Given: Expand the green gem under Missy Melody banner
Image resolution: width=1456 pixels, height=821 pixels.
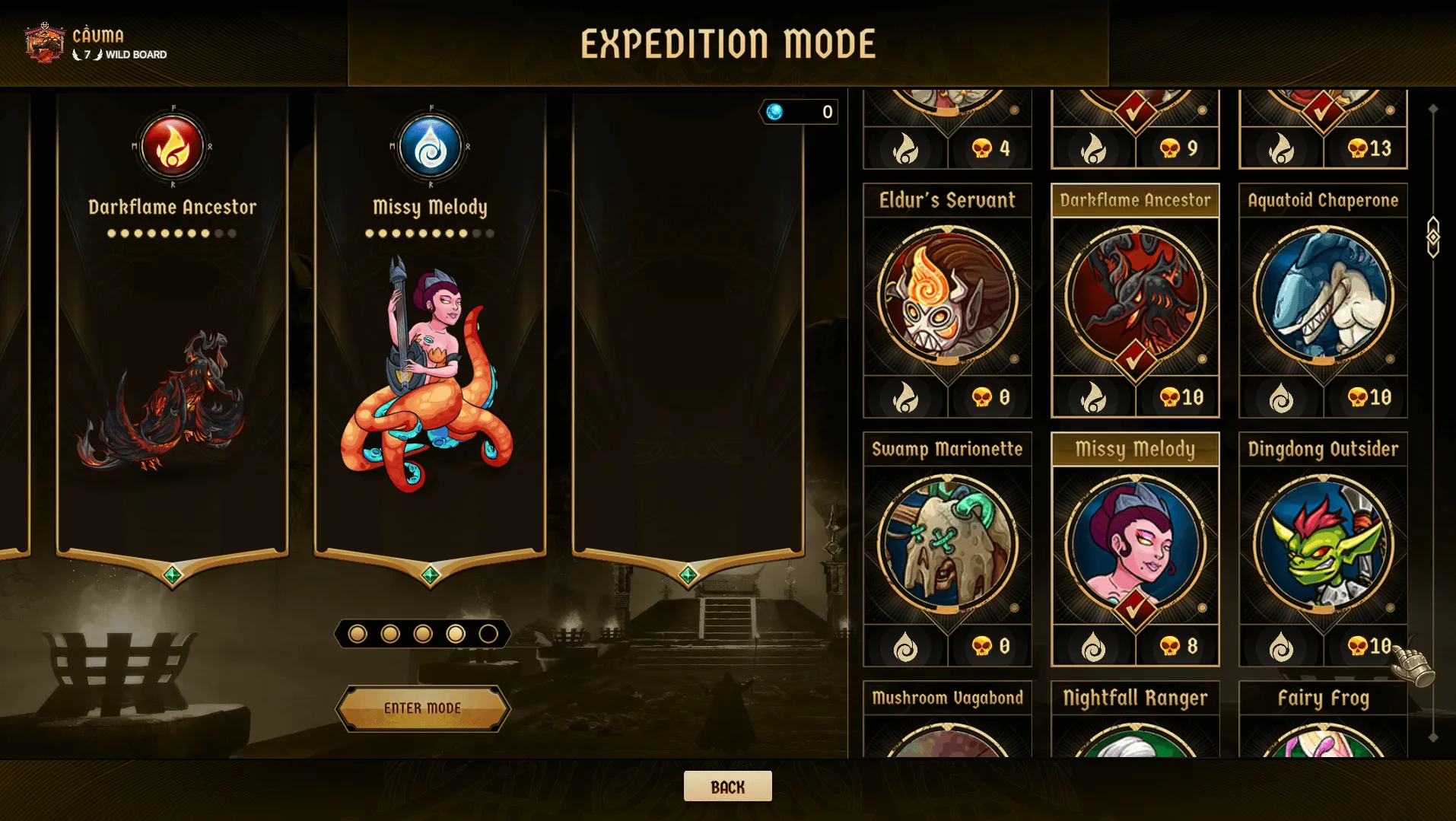Looking at the screenshot, I should click(x=431, y=575).
